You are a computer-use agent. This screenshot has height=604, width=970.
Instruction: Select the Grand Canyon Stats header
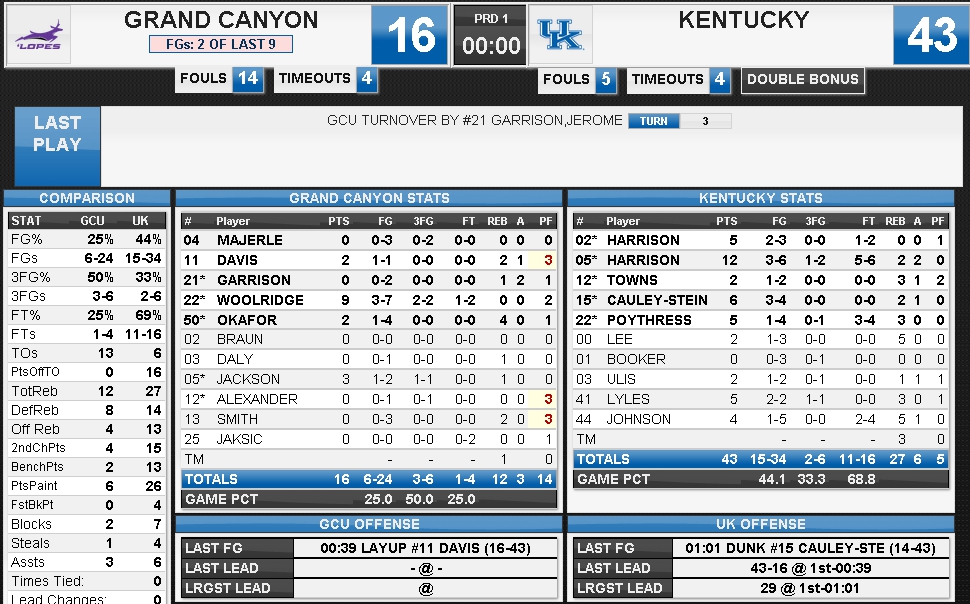tap(369, 198)
